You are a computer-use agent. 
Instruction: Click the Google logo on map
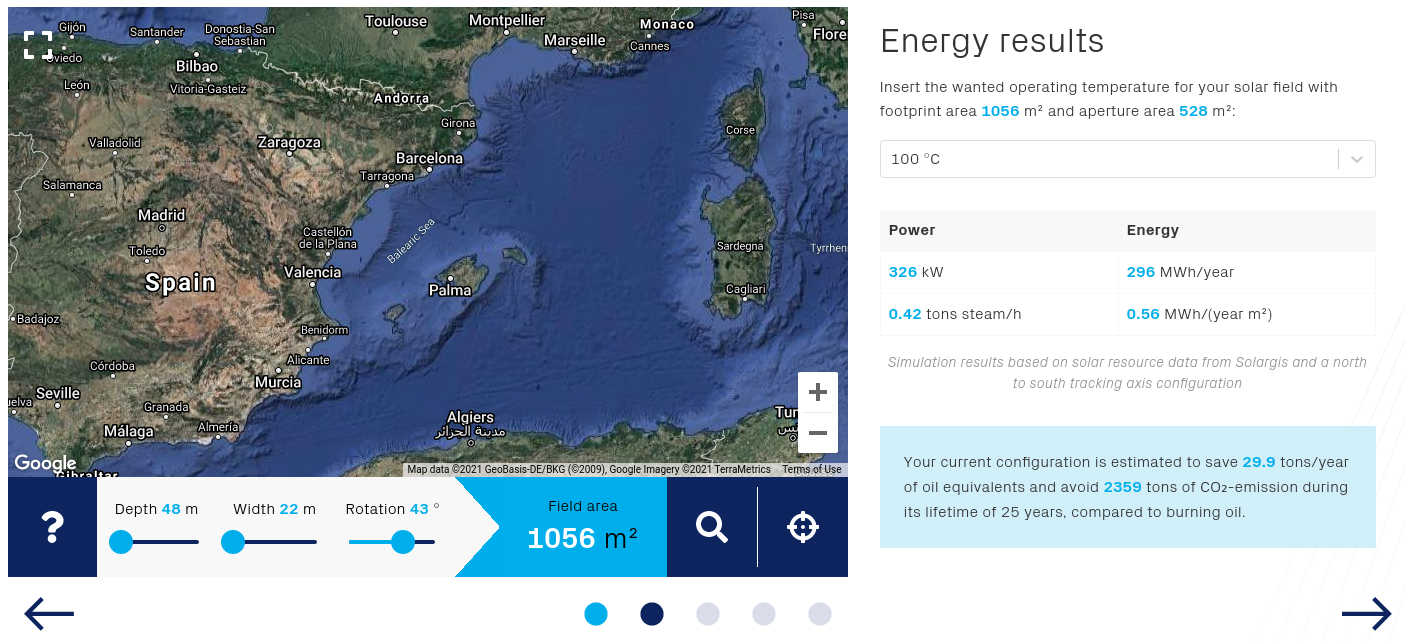pyautogui.click(x=45, y=464)
